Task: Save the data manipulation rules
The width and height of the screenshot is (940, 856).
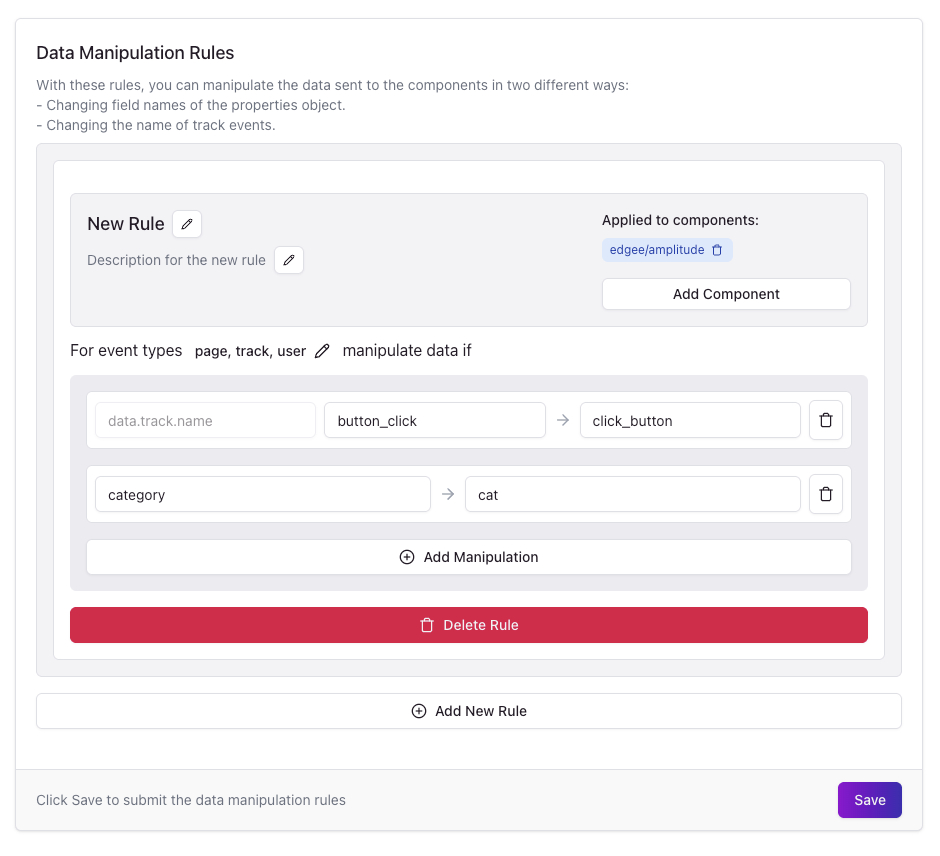Action: coord(869,800)
